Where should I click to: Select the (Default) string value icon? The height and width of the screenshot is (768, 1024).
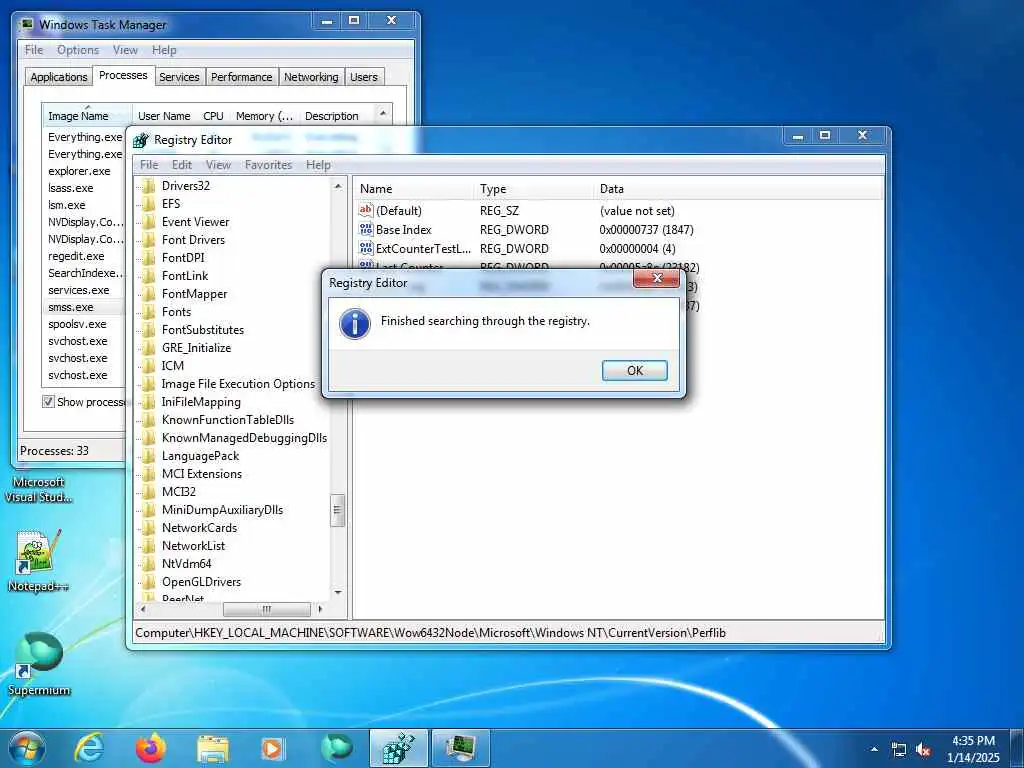366,210
